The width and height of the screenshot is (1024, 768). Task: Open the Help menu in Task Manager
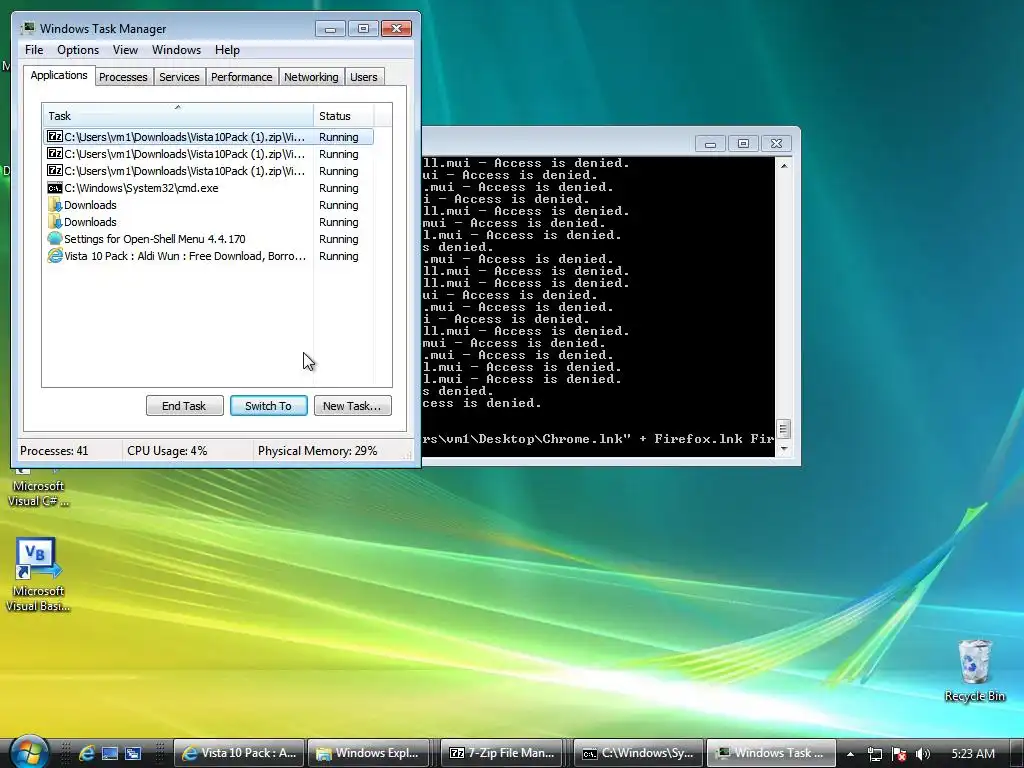227,50
